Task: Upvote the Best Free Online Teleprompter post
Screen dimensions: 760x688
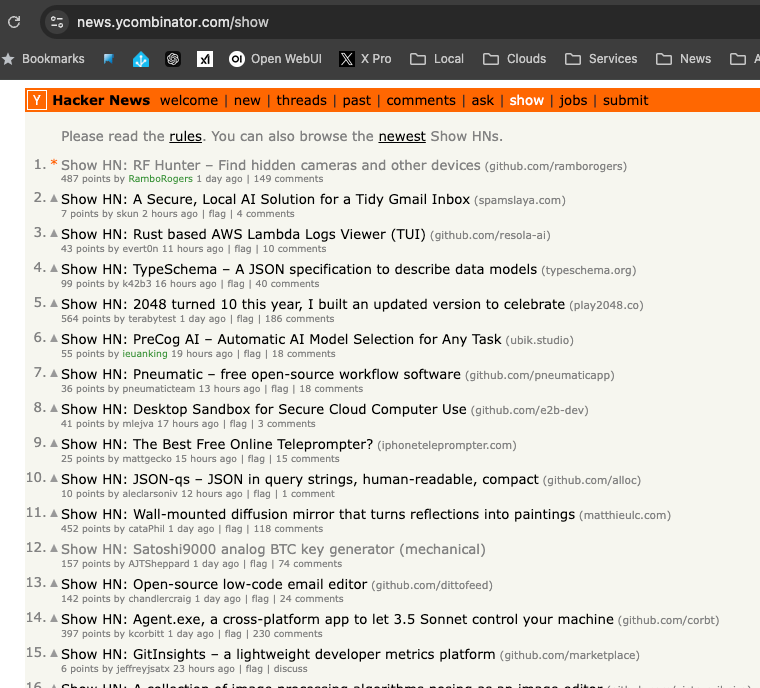Action: 54,443
